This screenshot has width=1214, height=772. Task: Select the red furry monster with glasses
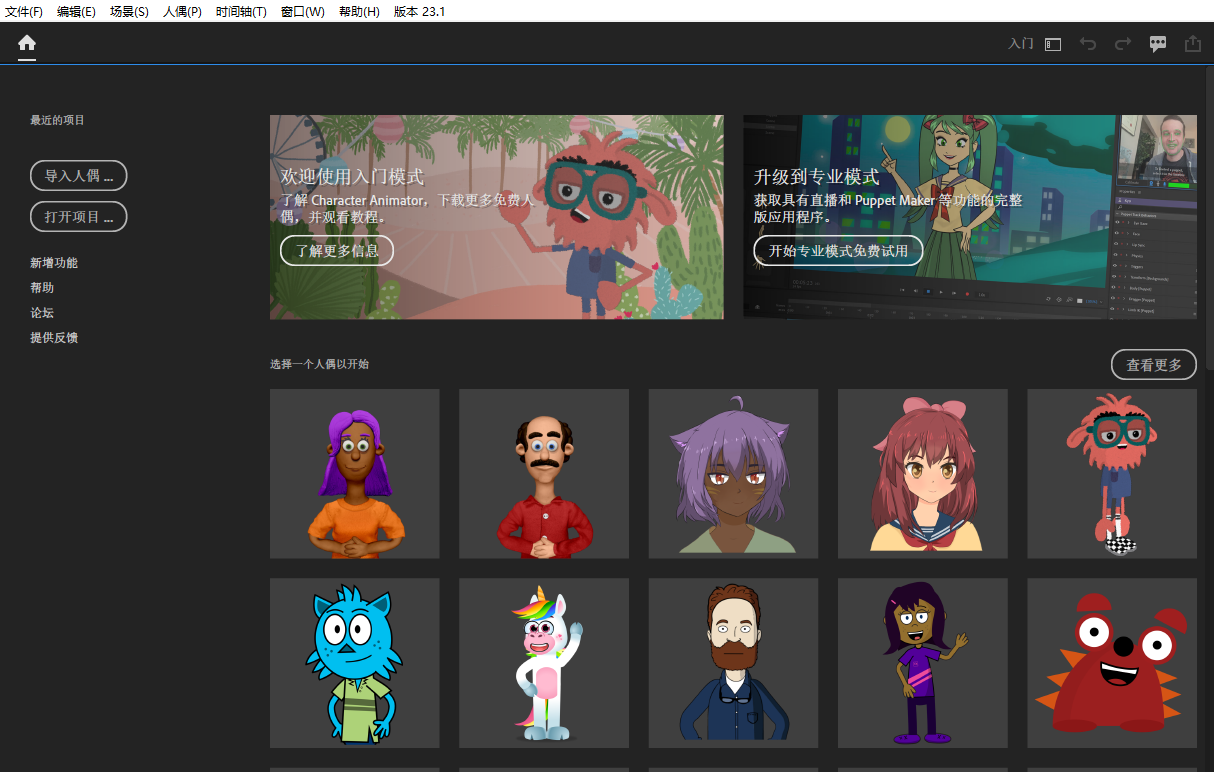click(x=1112, y=474)
